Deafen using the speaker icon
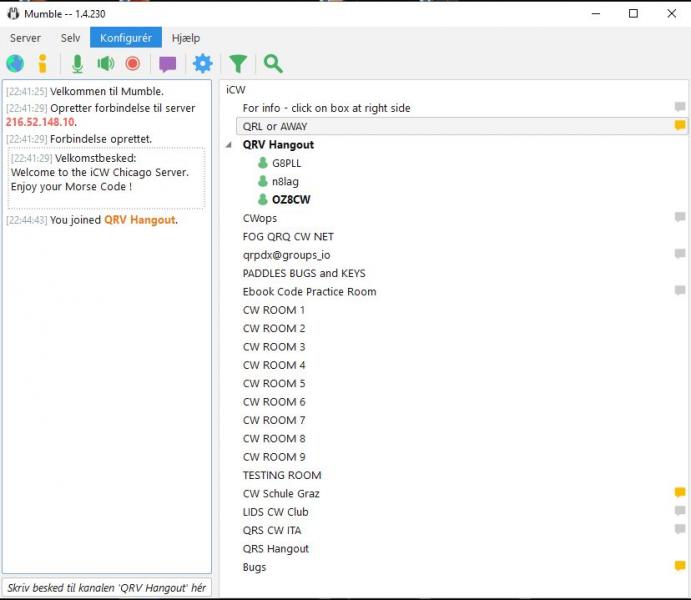Screen dimensions: 691x600 pos(106,64)
